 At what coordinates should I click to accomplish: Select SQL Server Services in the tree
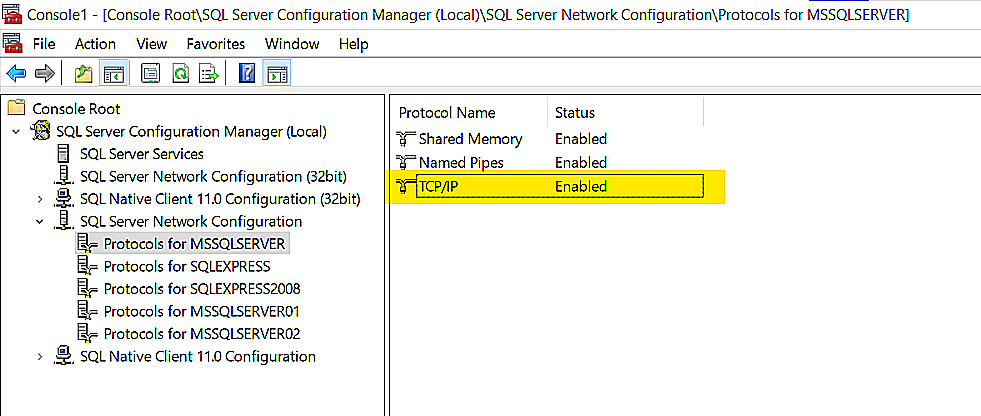143,154
